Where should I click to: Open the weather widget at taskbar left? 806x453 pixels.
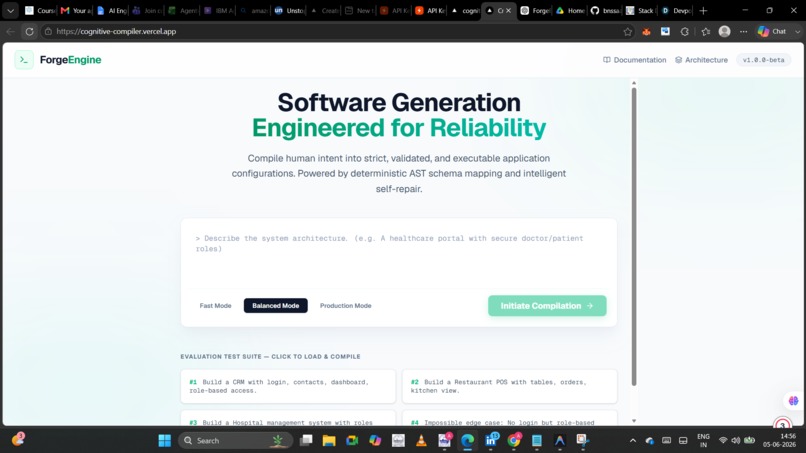coord(18,440)
